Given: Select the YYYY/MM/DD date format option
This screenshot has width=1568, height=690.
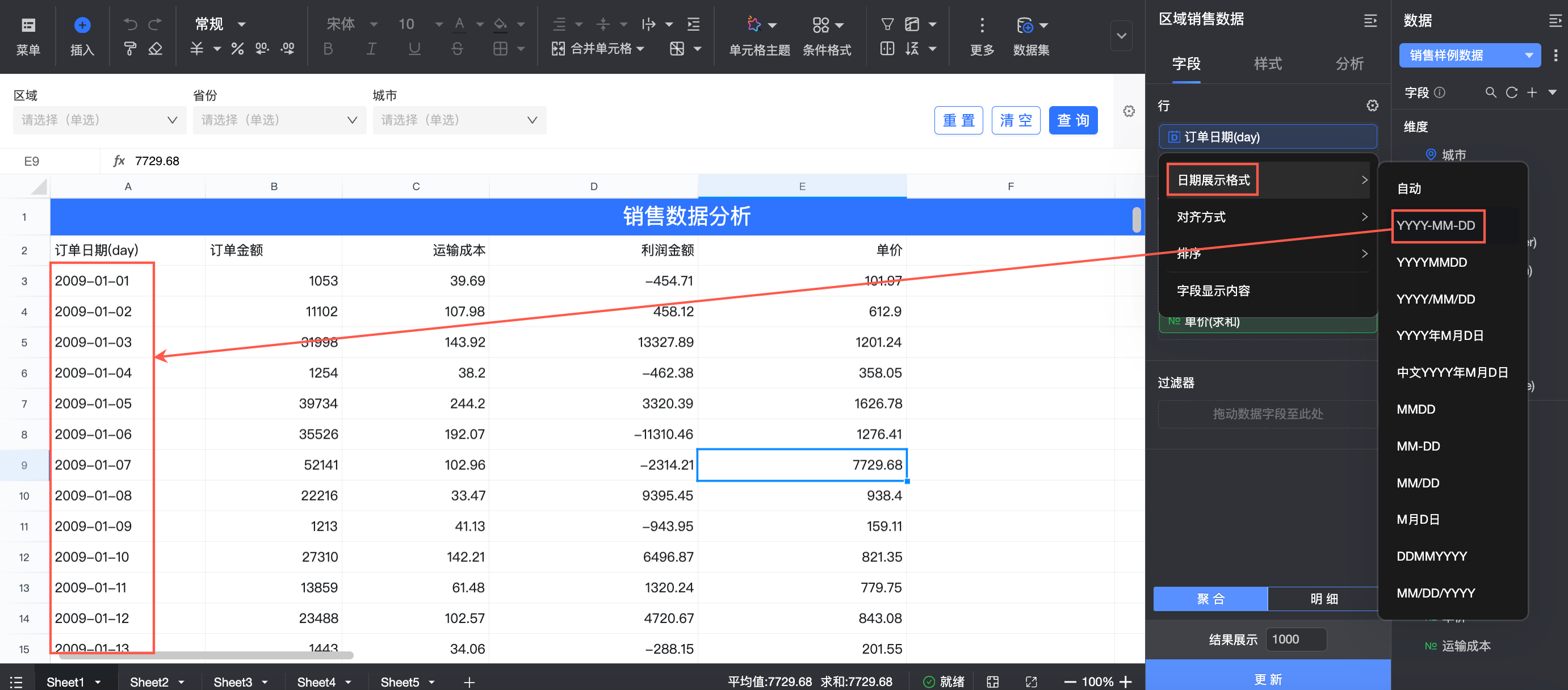Looking at the screenshot, I should [1435, 299].
